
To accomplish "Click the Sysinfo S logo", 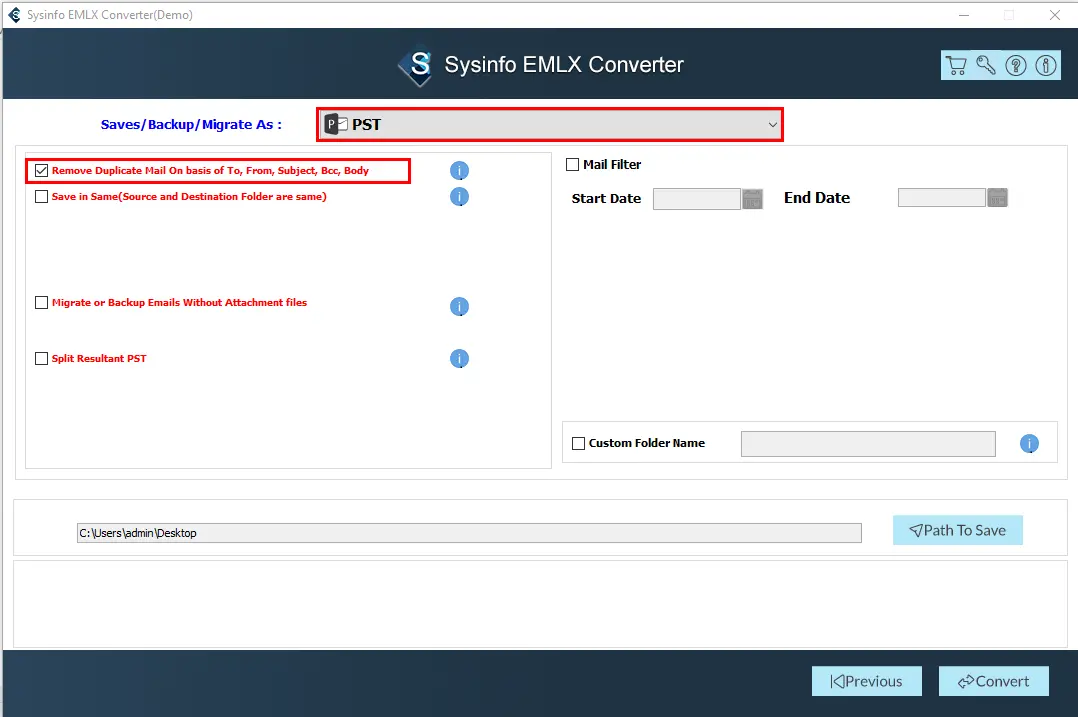I will click(x=417, y=65).
